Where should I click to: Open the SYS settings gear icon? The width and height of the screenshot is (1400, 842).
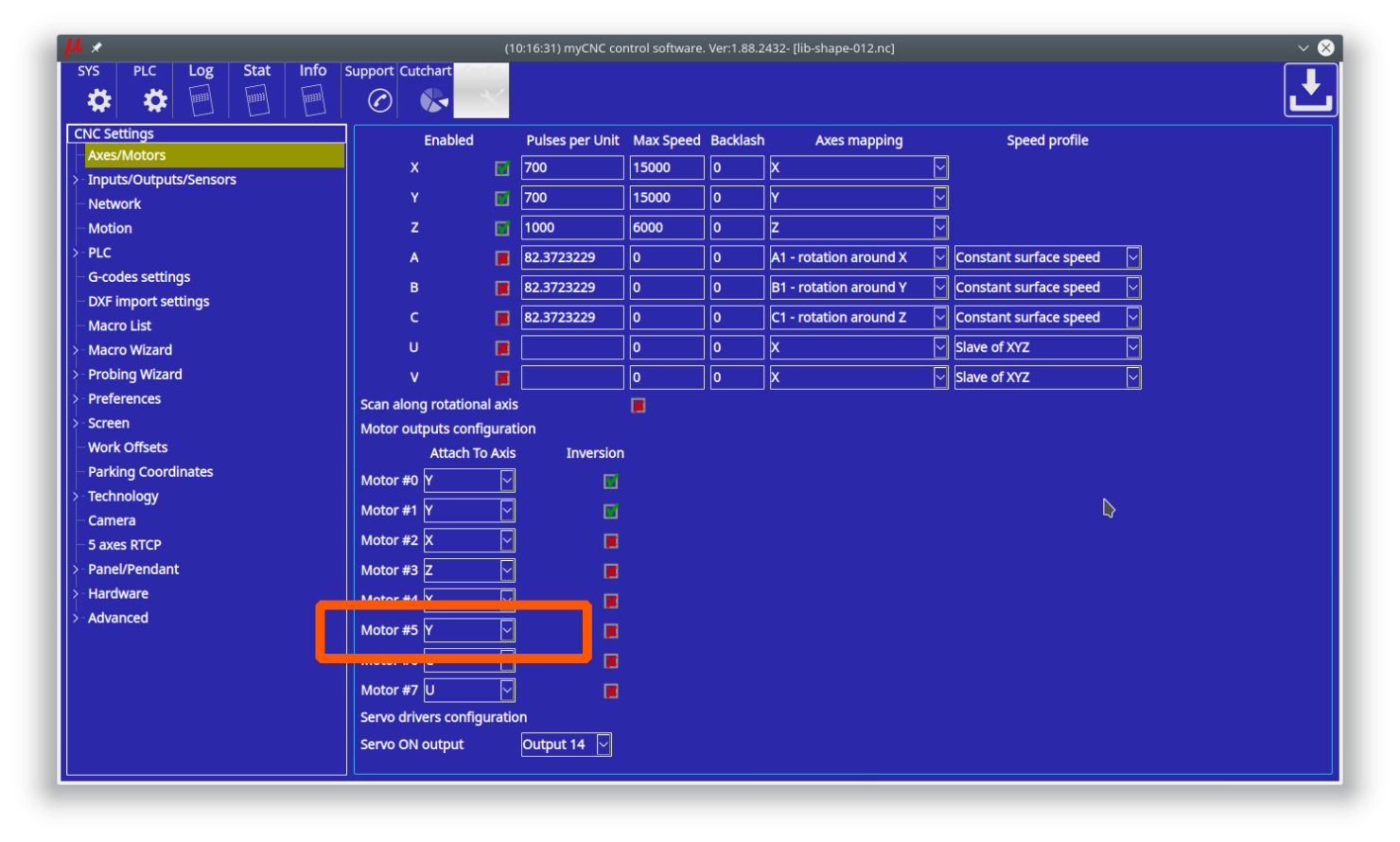click(x=98, y=99)
